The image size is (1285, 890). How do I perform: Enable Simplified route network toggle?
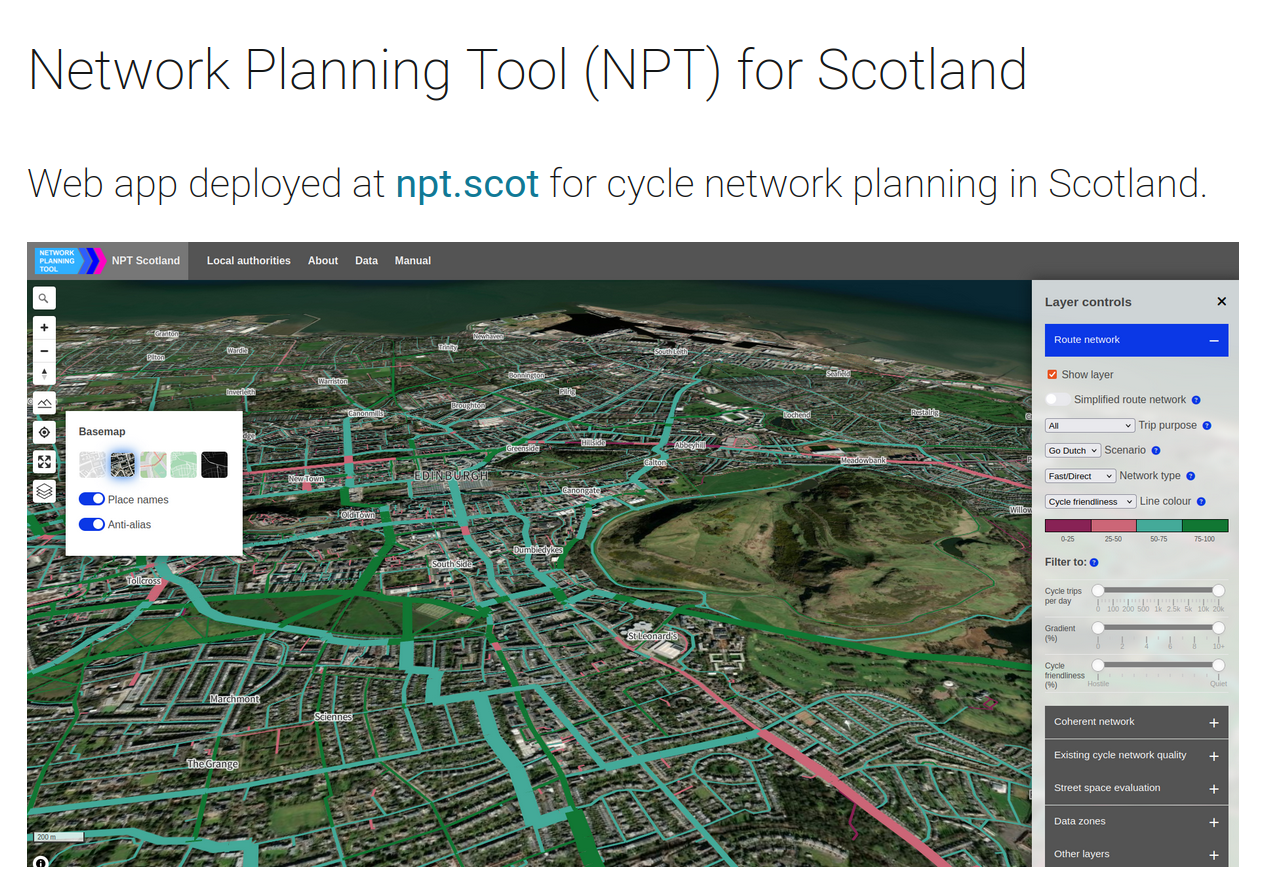click(x=1057, y=399)
